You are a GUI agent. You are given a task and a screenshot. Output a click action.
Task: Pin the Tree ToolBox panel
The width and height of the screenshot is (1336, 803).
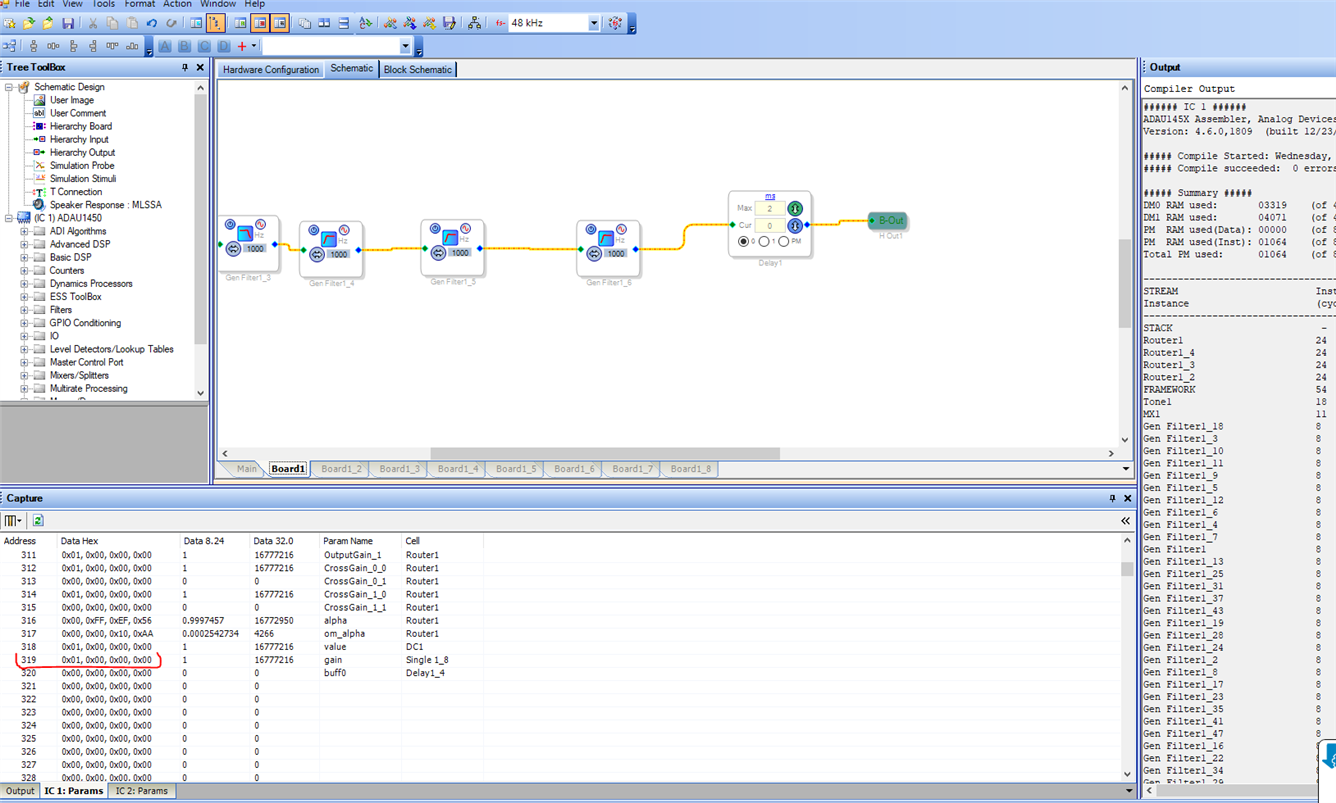[x=184, y=67]
